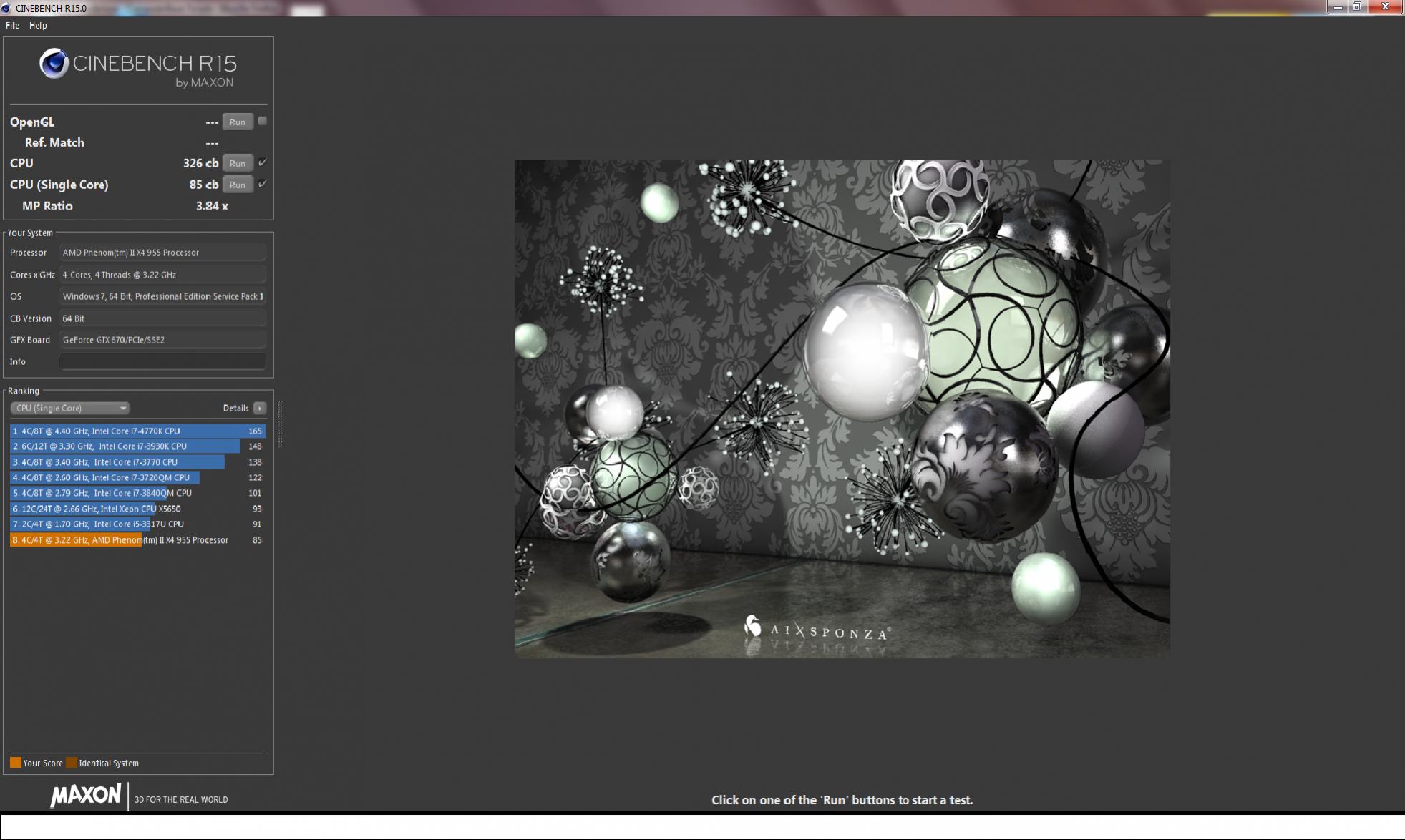Screen dimensions: 1405x840
Task: Click the Details arrow icon
Action: pos(260,408)
